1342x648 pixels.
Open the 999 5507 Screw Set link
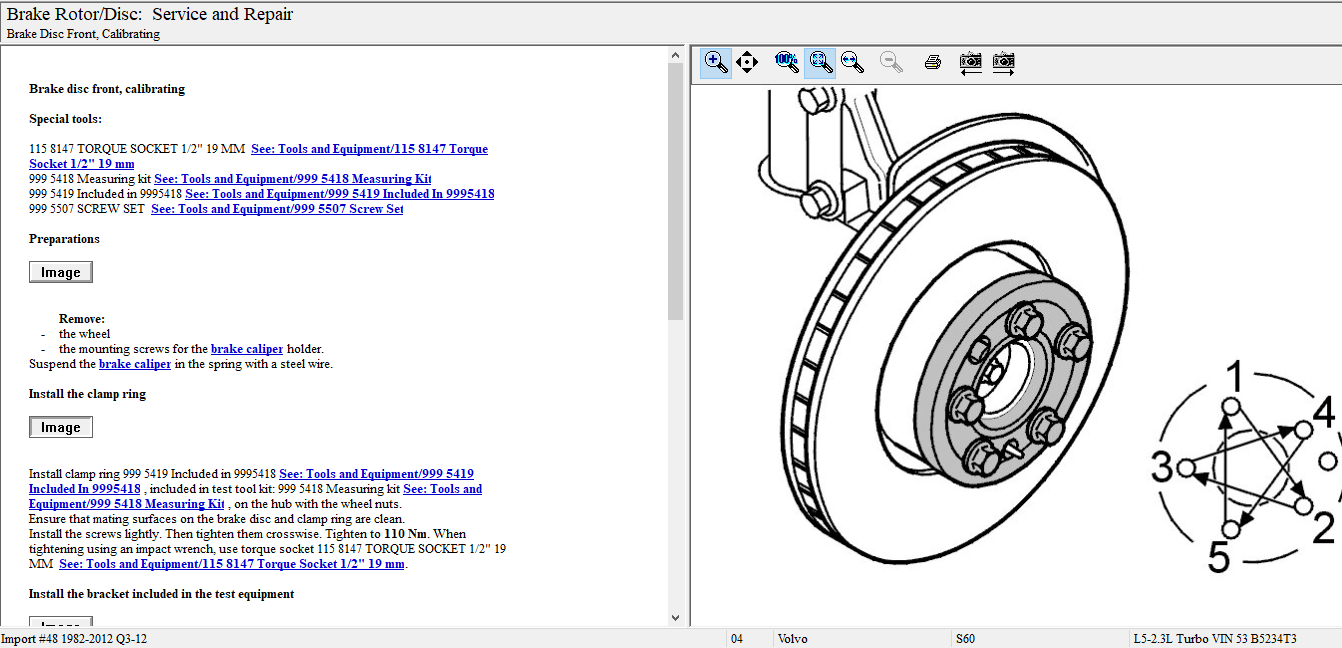click(x=277, y=209)
